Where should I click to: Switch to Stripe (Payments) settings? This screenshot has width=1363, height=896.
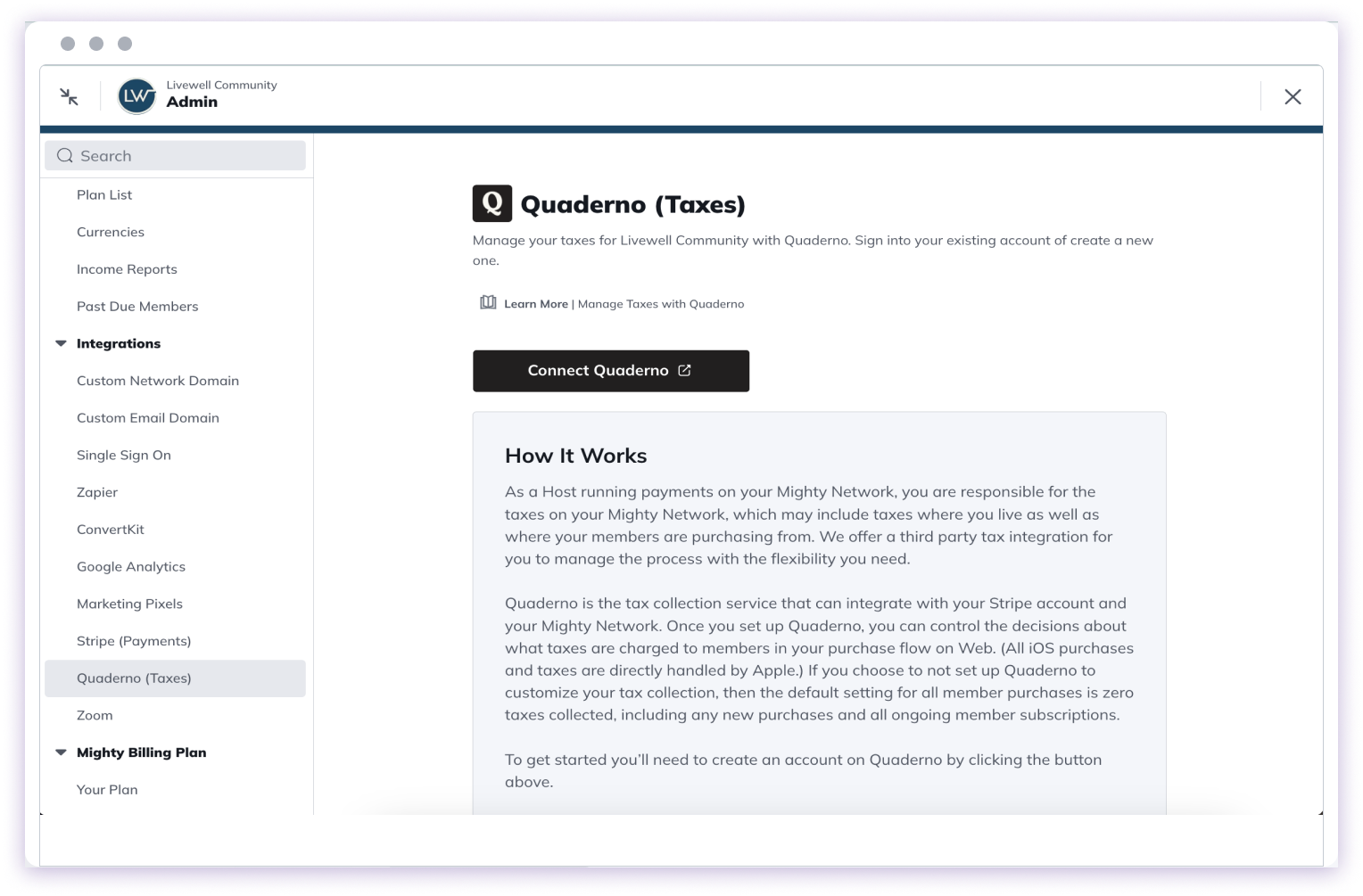pos(133,640)
